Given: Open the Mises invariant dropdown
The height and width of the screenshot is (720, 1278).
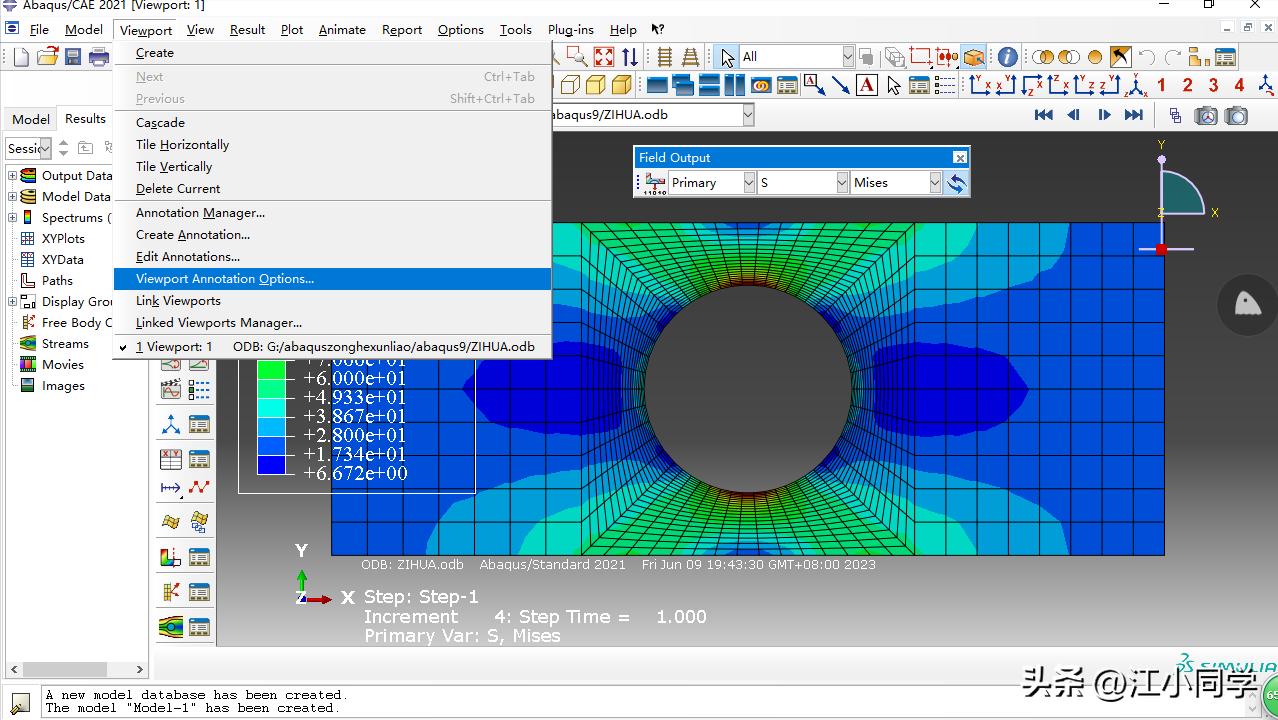Looking at the screenshot, I should click(x=935, y=183).
